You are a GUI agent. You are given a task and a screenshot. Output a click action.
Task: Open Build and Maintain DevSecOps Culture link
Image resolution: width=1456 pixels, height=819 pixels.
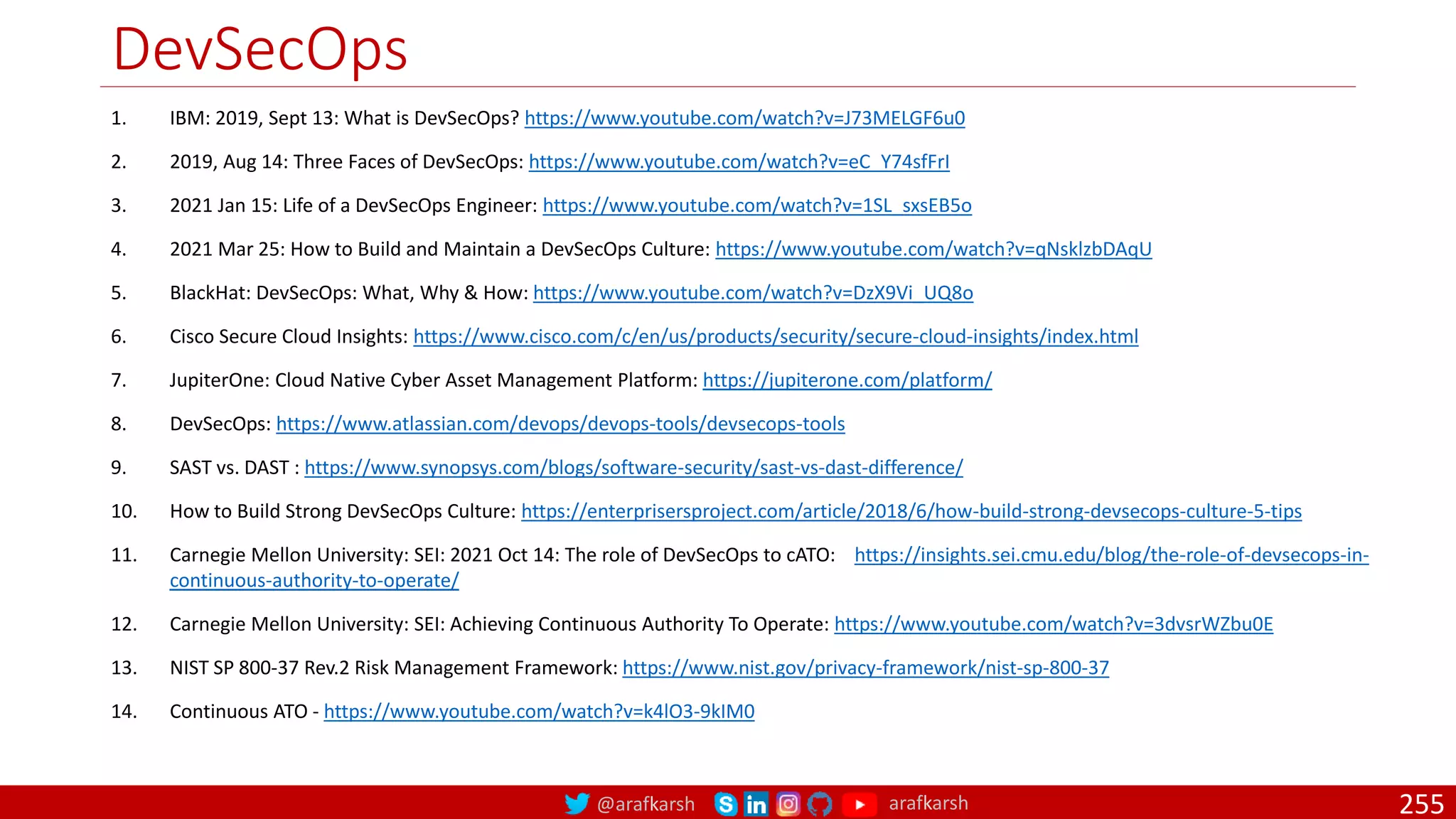[933, 250]
